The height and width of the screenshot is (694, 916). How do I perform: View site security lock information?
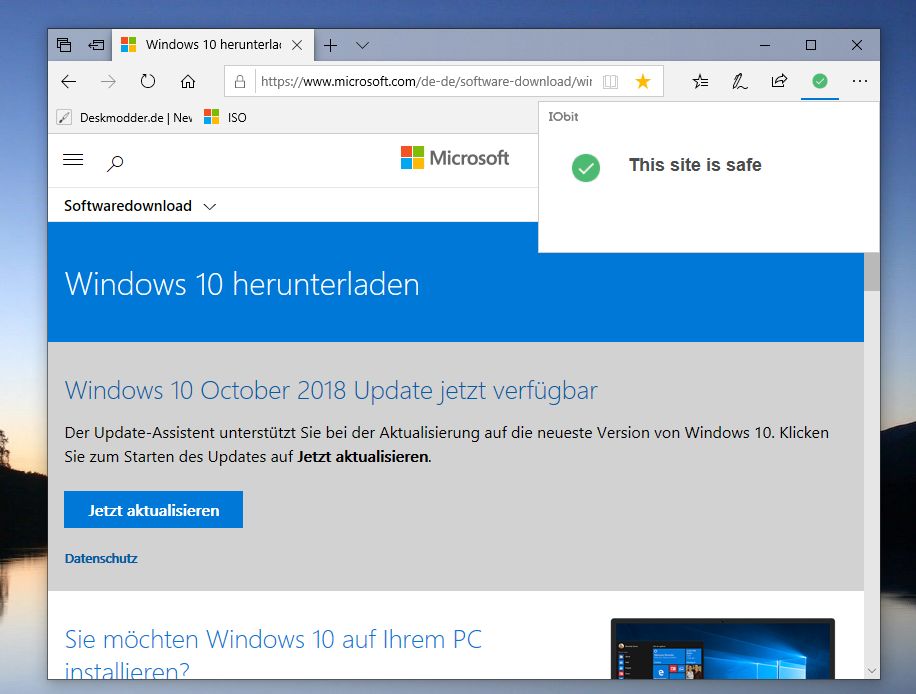click(240, 81)
